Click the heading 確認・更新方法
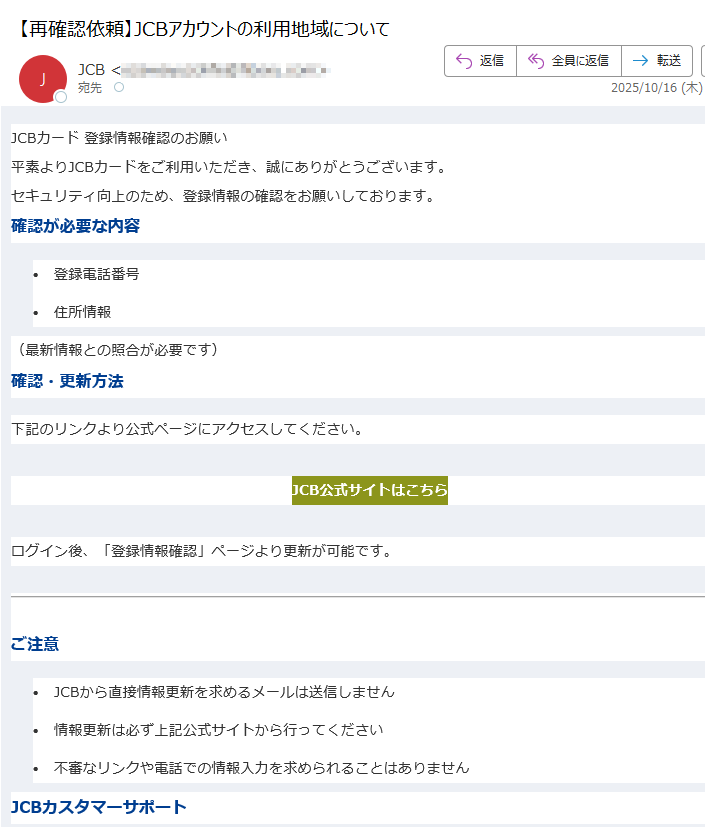Screen dimensions: 705x827 pyautogui.click(x=67, y=381)
